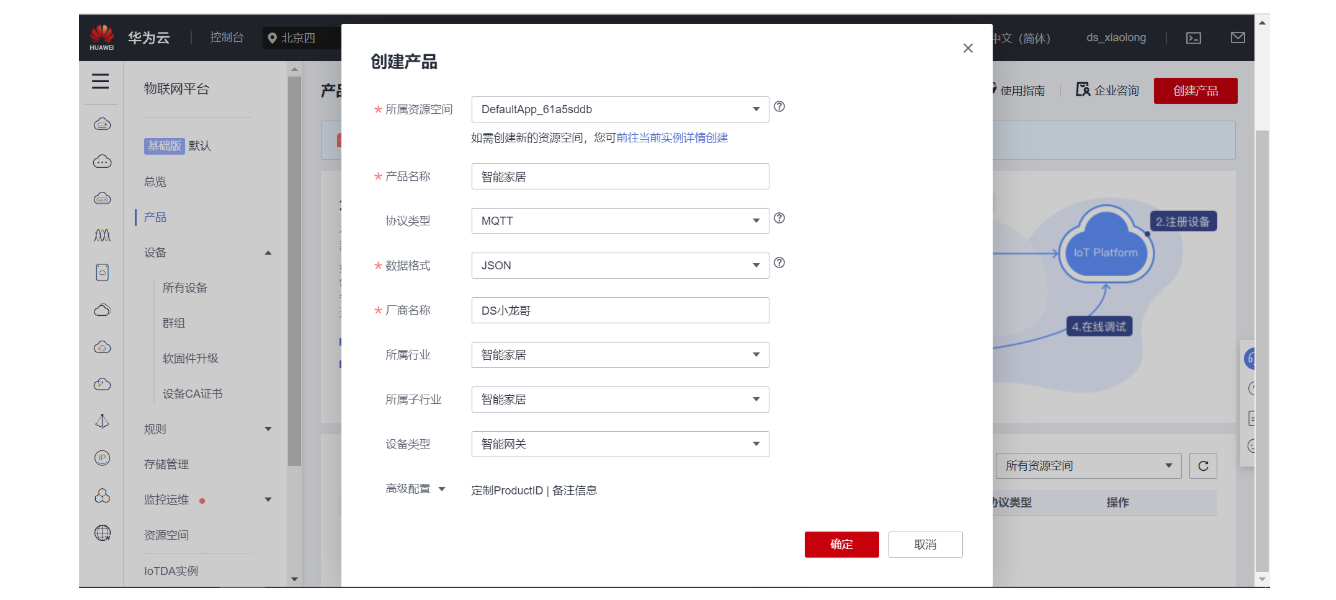Open the hamburger menu in the sidebar
Screen dimensions: 1336x600
(101, 82)
